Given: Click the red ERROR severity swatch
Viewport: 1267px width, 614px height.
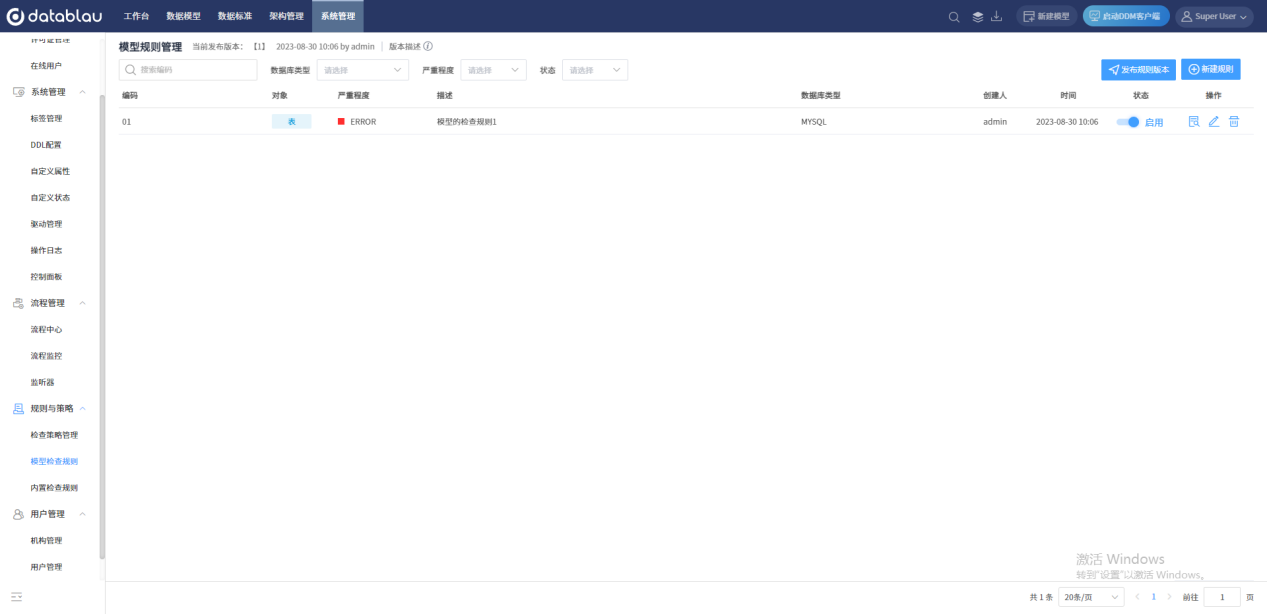Looking at the screenshot, I should (x=341, y=121).
